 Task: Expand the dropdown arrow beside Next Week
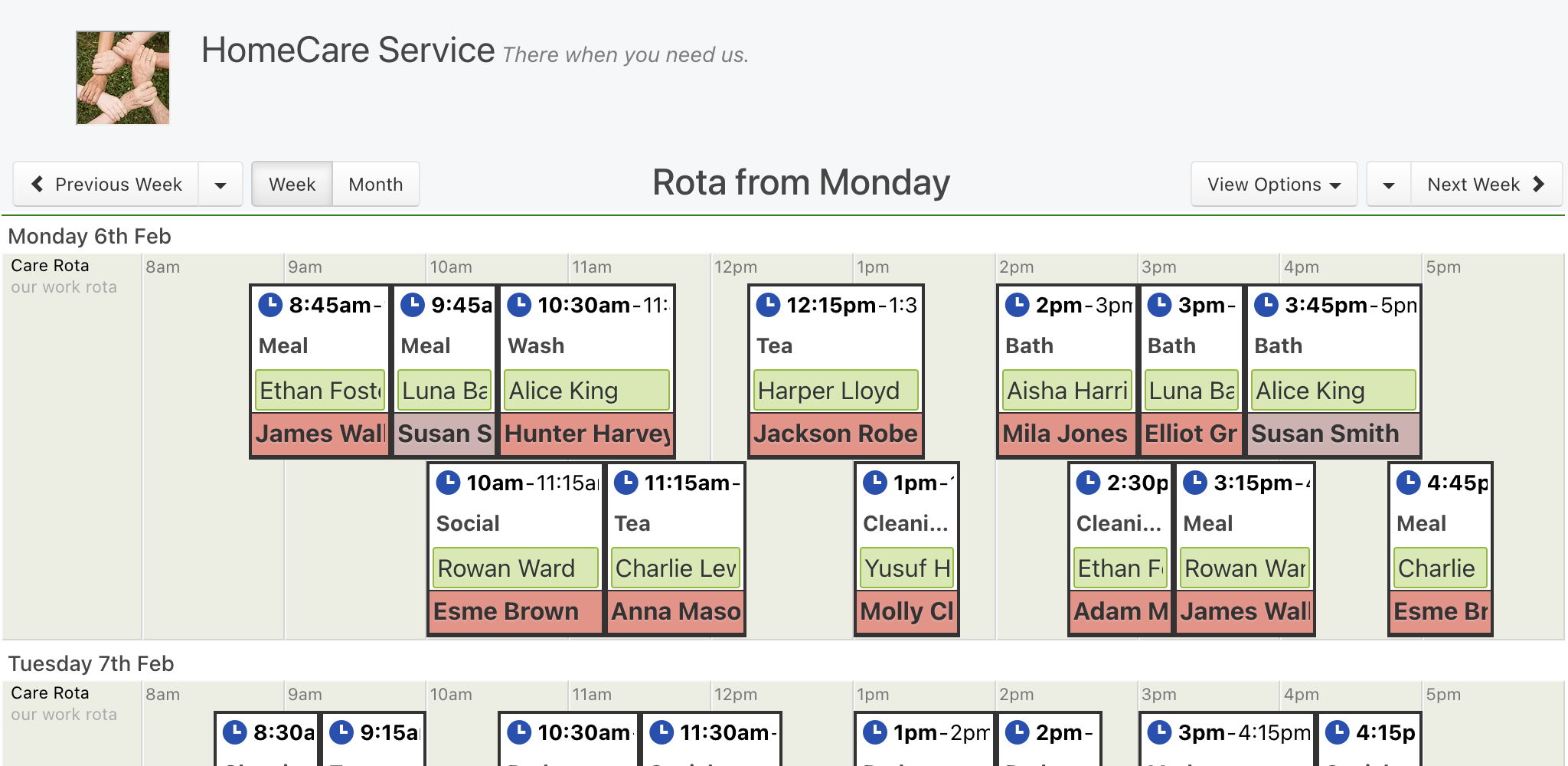[1389, 184]
